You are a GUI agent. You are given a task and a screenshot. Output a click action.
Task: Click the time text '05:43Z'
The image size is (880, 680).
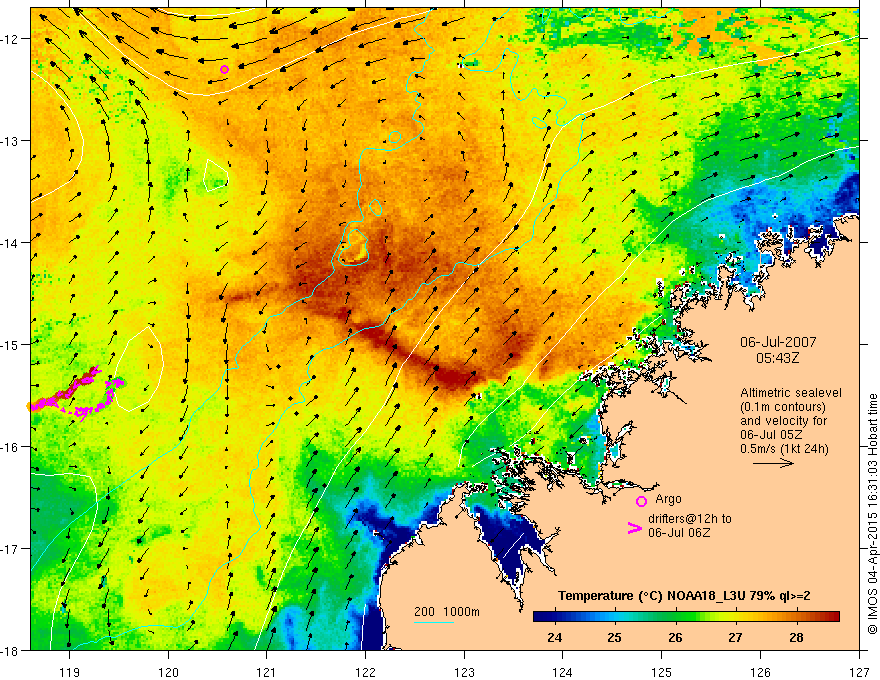pos(777,358)
